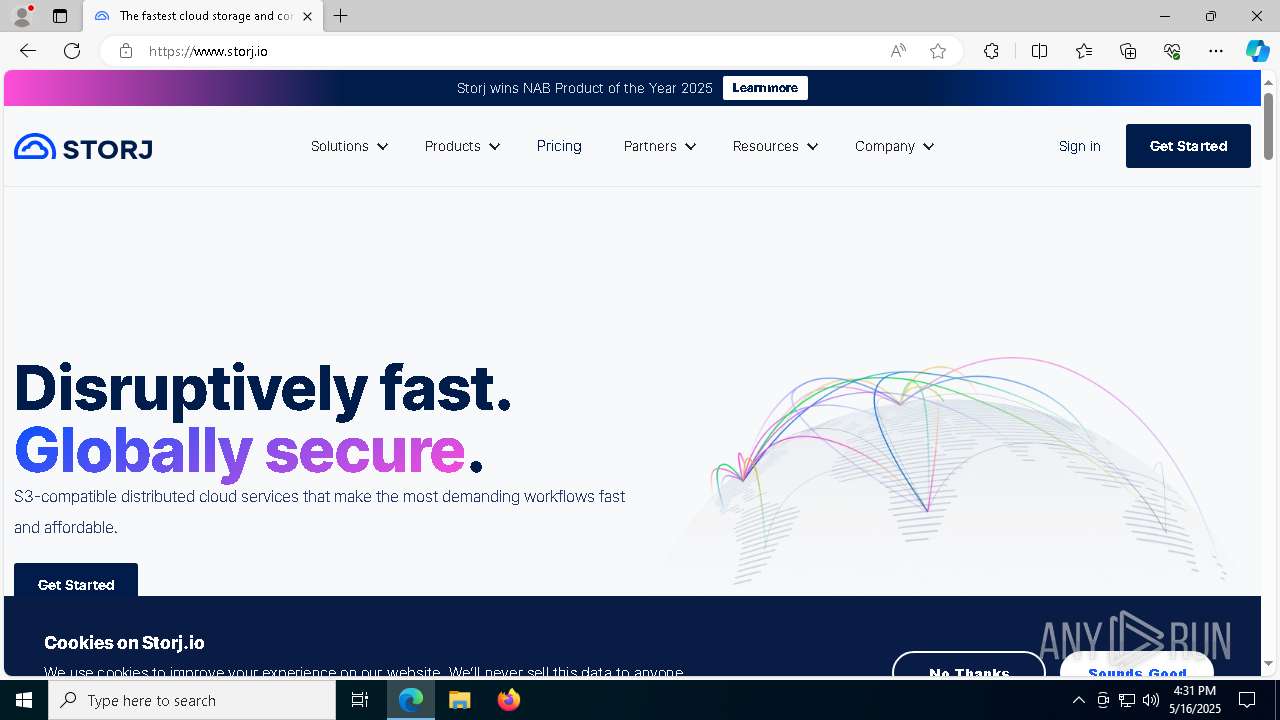Accept cookies with Sounds Good
This screenshot has width=1280, height=720.
pos(1137,665)
